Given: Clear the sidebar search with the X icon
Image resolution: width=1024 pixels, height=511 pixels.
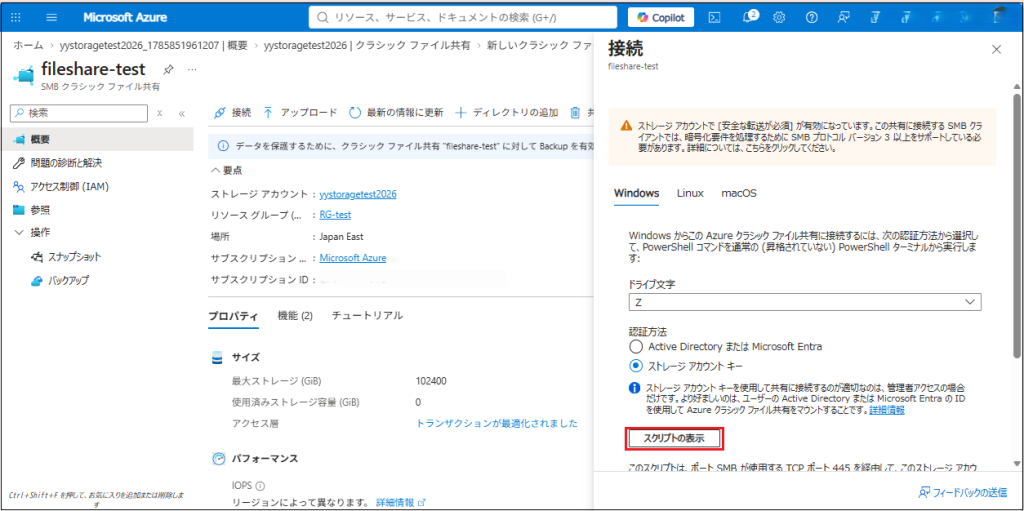Looking at the screenshot, I should pyautogui.click(x=159, y=113).
